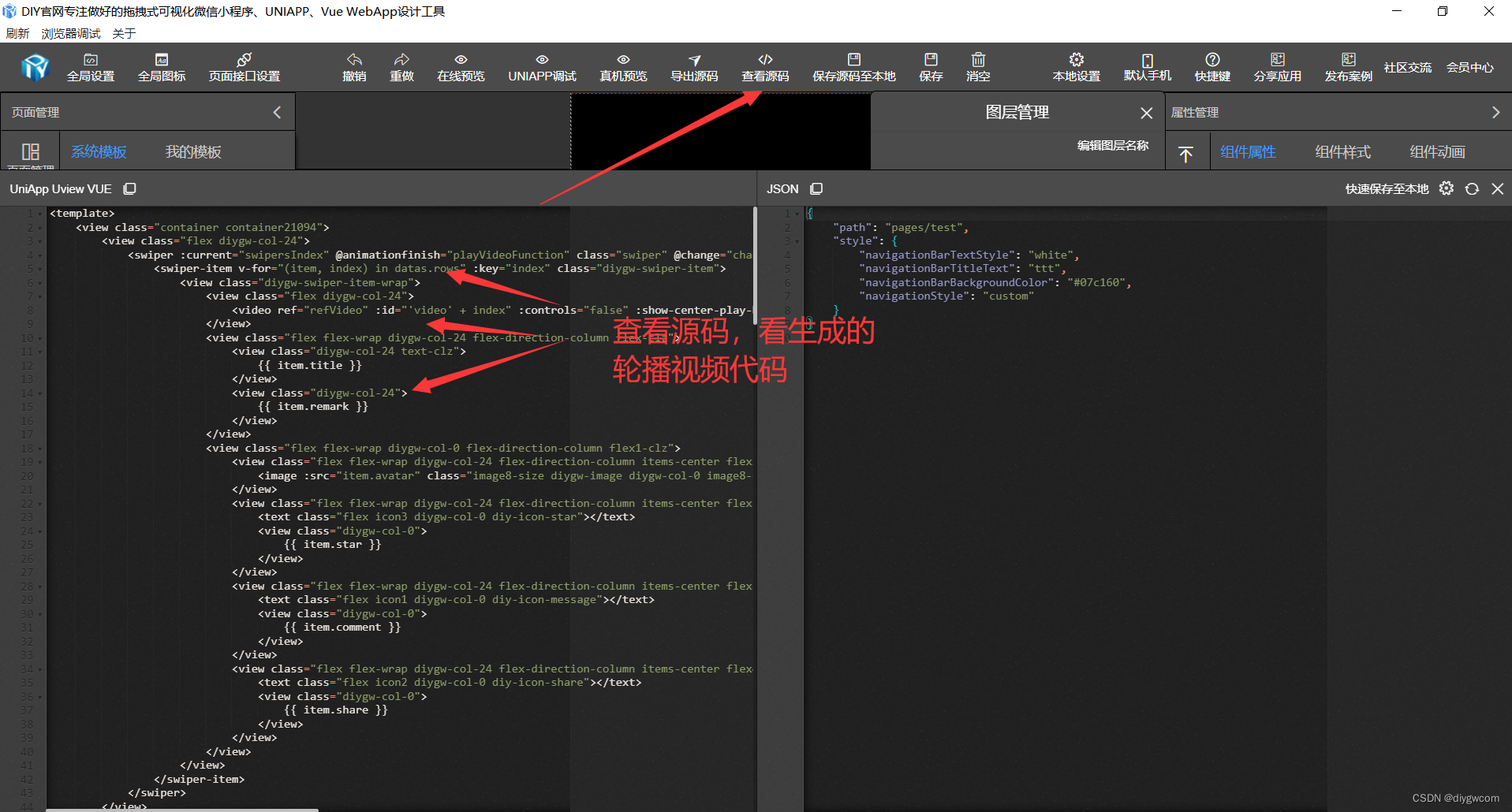Refresh the JSON code panel
Screen dimensions: 1512x812
1472,188
